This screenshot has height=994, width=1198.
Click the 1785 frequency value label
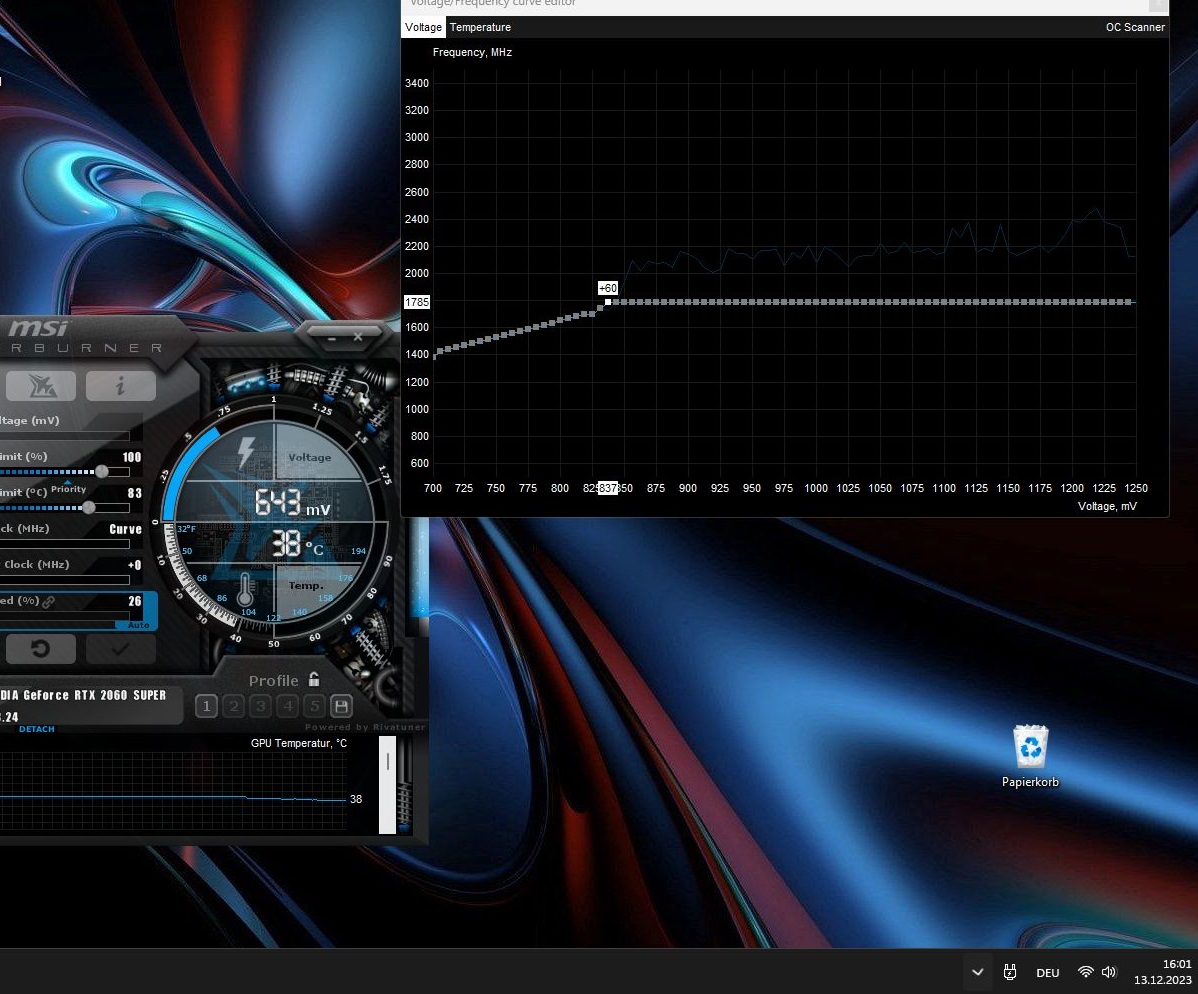click(417, 302)
